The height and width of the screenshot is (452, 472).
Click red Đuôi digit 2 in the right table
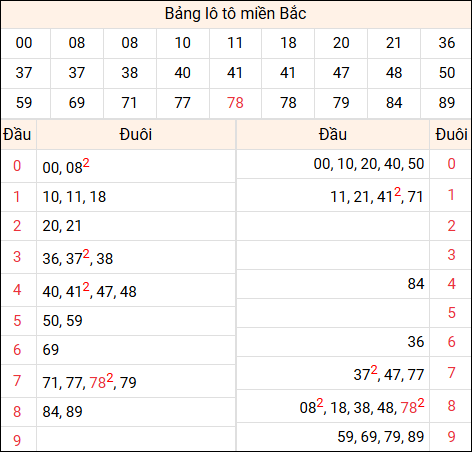tap(451, 226)
